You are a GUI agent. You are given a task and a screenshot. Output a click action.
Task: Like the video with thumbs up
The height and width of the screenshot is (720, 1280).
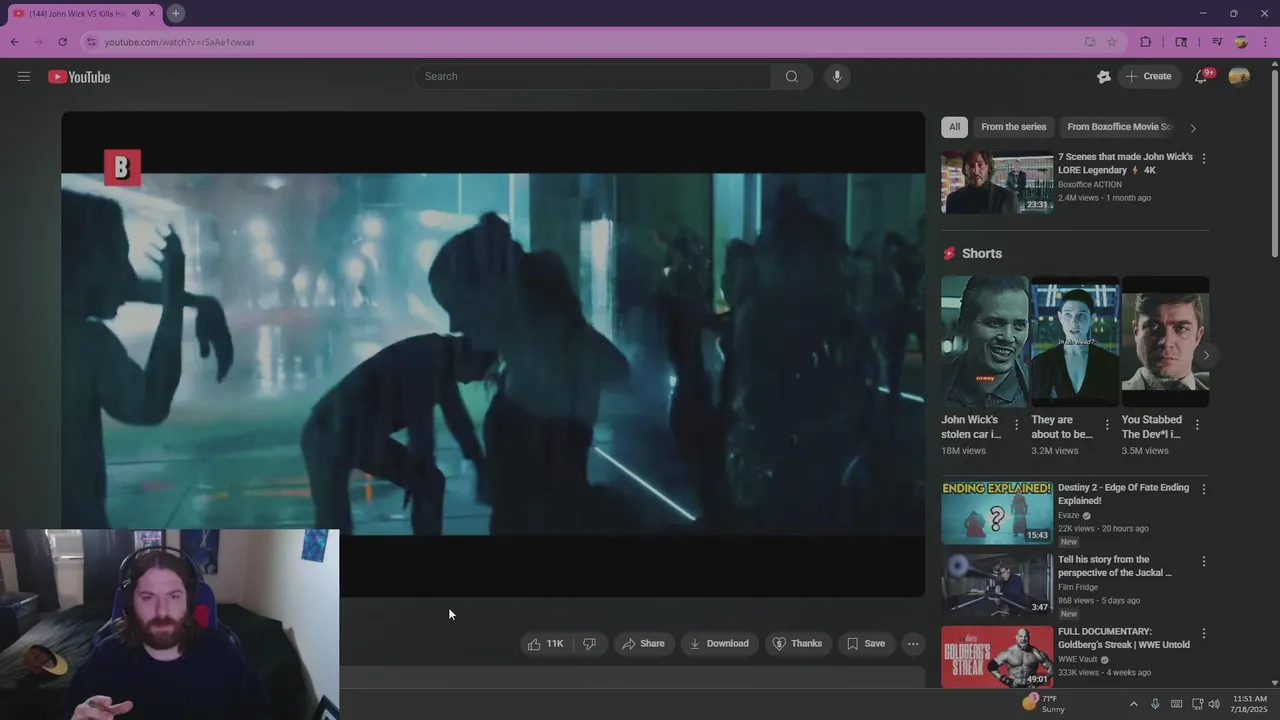pyautogui.click(x=546, y=644)
